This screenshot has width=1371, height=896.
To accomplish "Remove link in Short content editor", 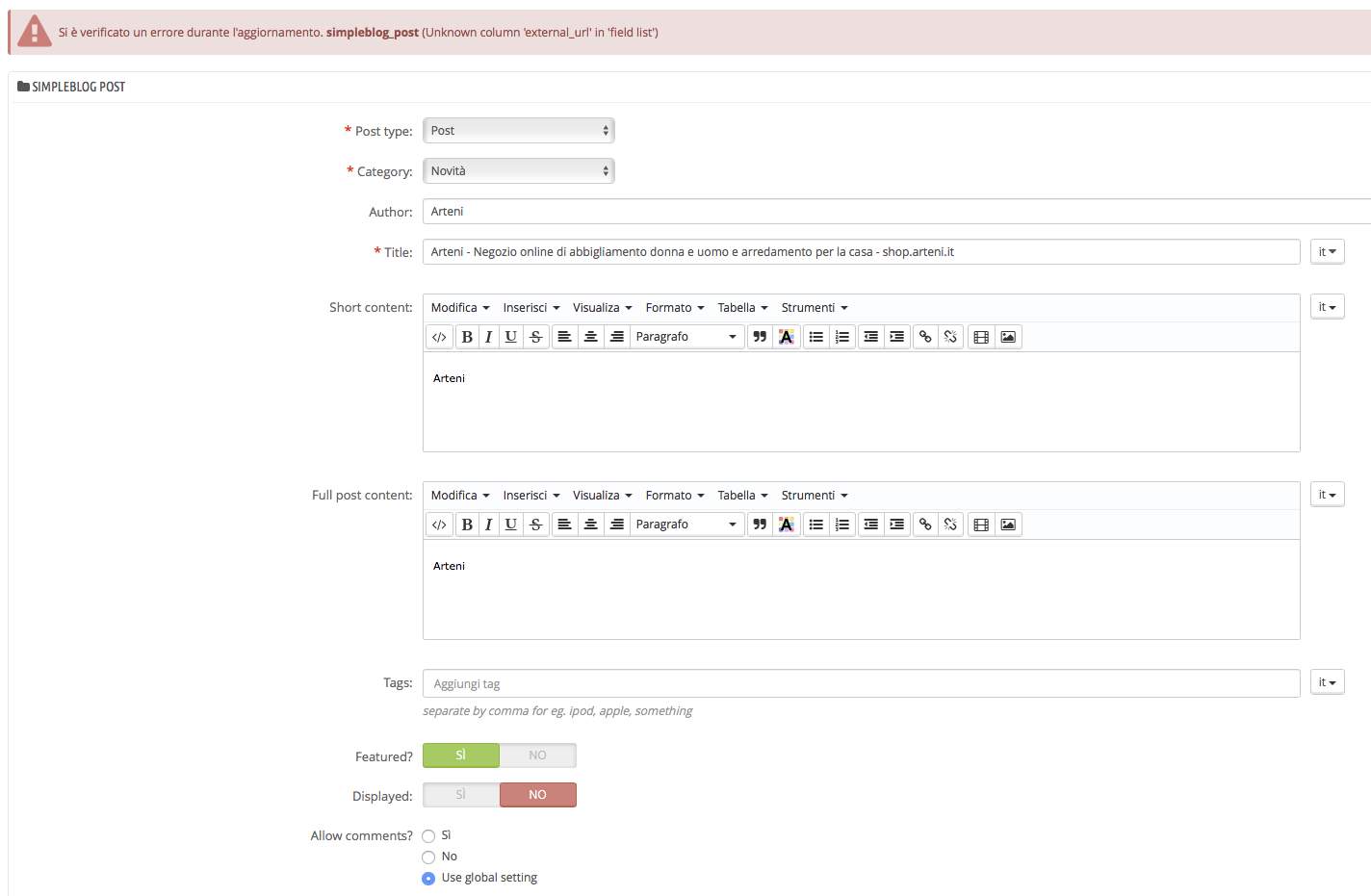I will click(x=950, y=337).
